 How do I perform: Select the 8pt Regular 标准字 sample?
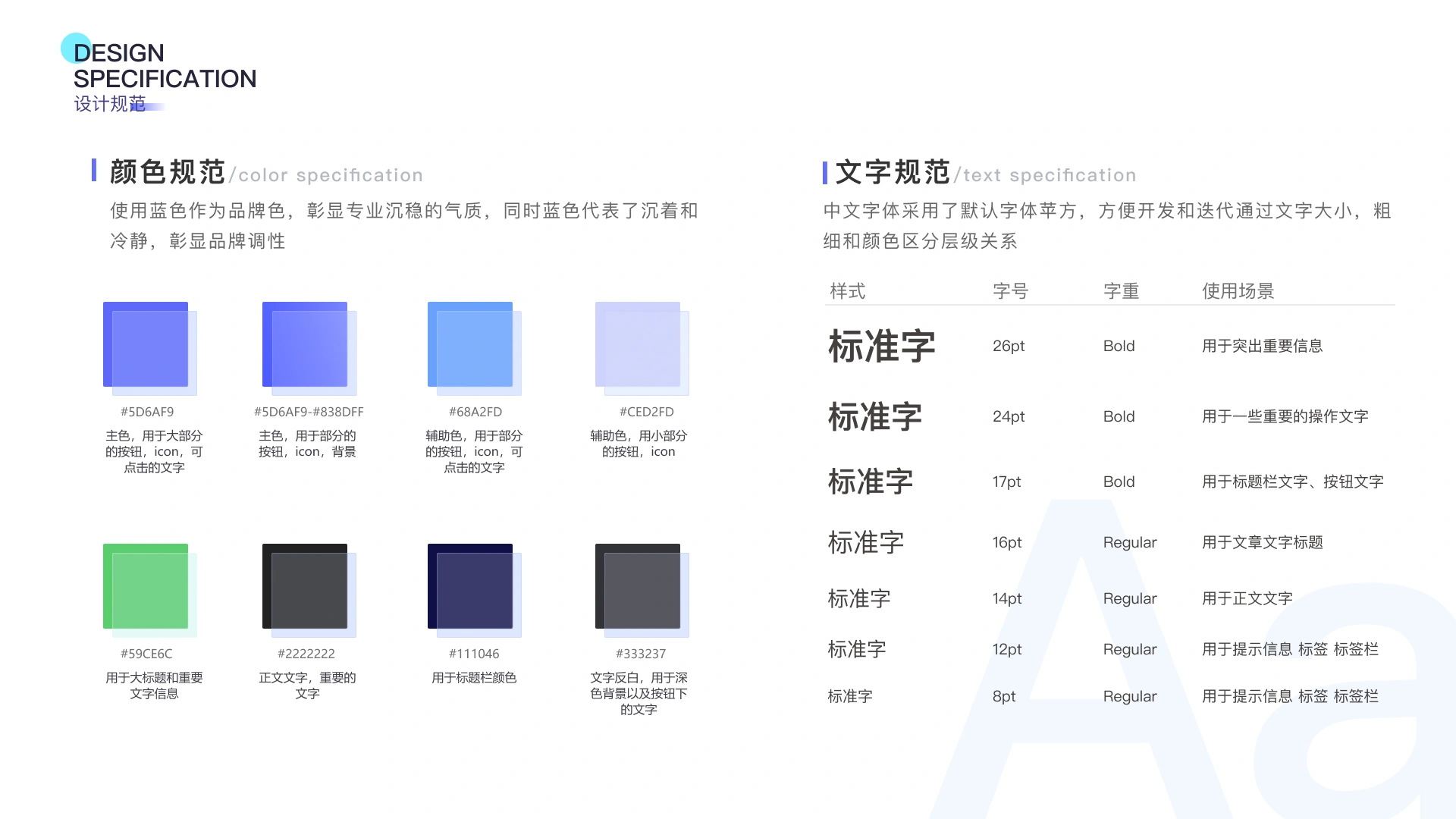pyautogui.click(x=849, y=696)
